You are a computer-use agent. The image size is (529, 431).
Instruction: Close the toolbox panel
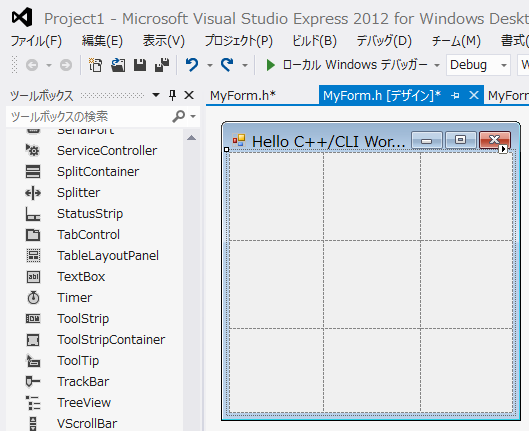189,95
